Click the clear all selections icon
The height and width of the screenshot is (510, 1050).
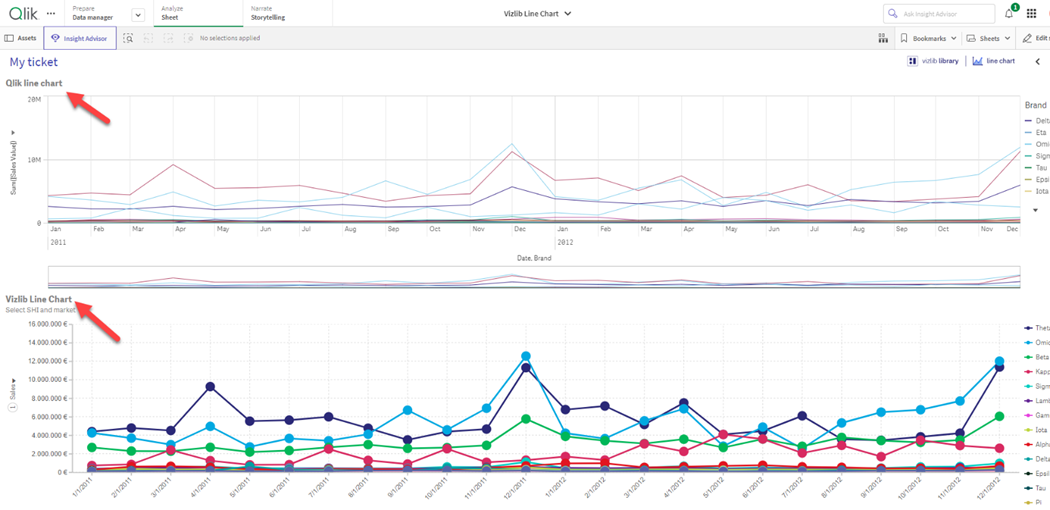tap(189, 38)
